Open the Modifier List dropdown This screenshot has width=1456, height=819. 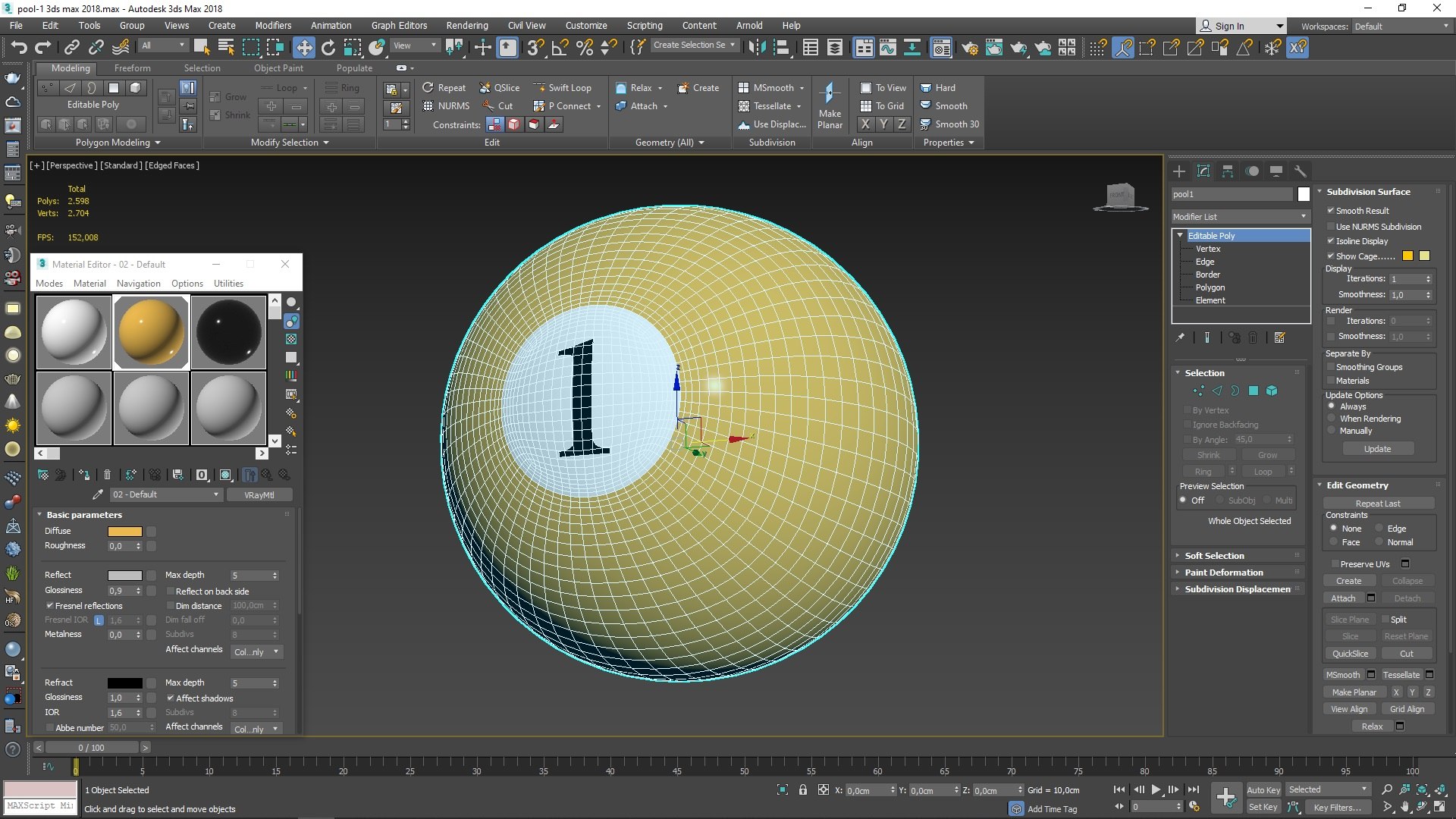1241,217
